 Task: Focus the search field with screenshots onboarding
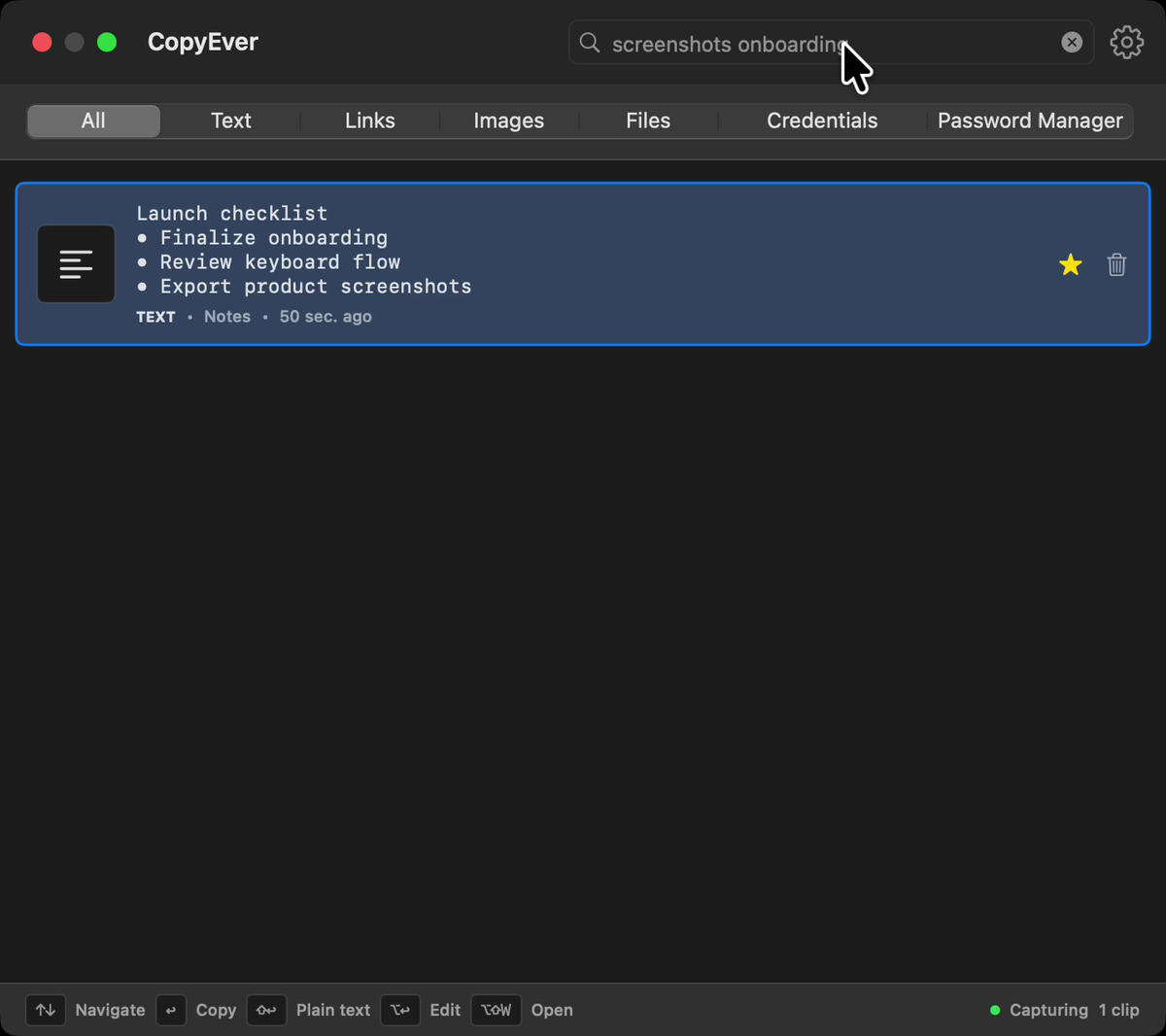[831, 43]
